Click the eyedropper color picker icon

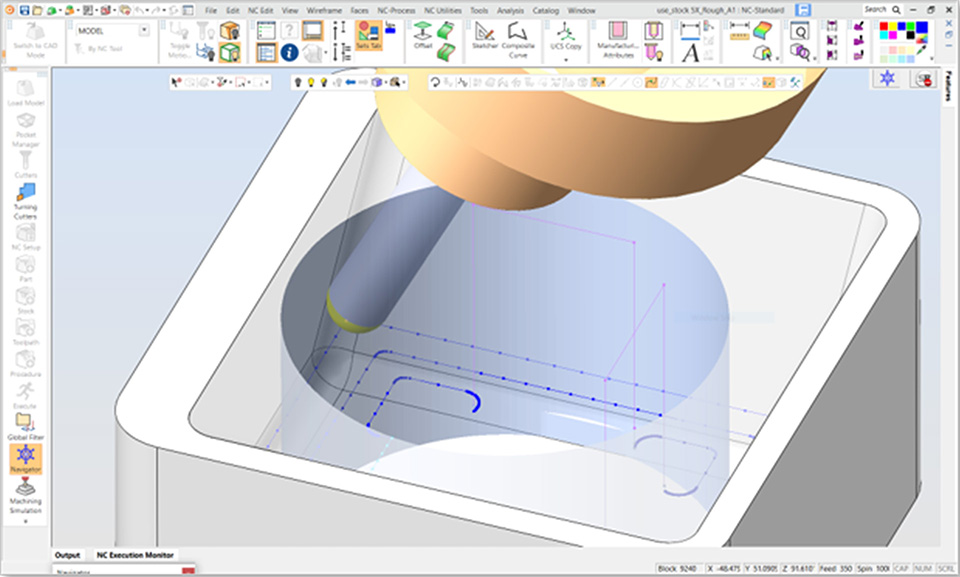point(922,50)
